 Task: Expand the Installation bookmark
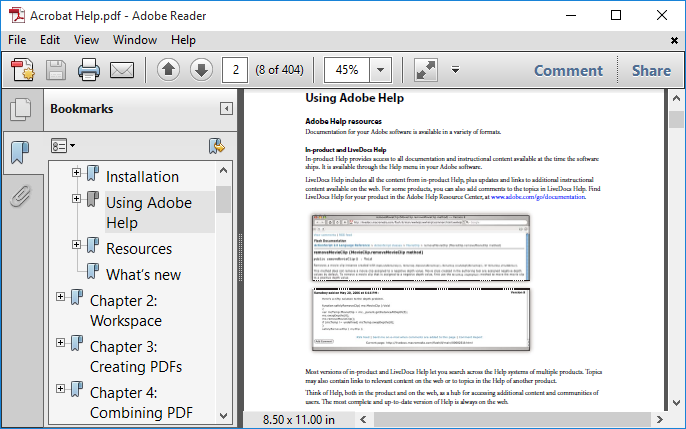point(76,172)
